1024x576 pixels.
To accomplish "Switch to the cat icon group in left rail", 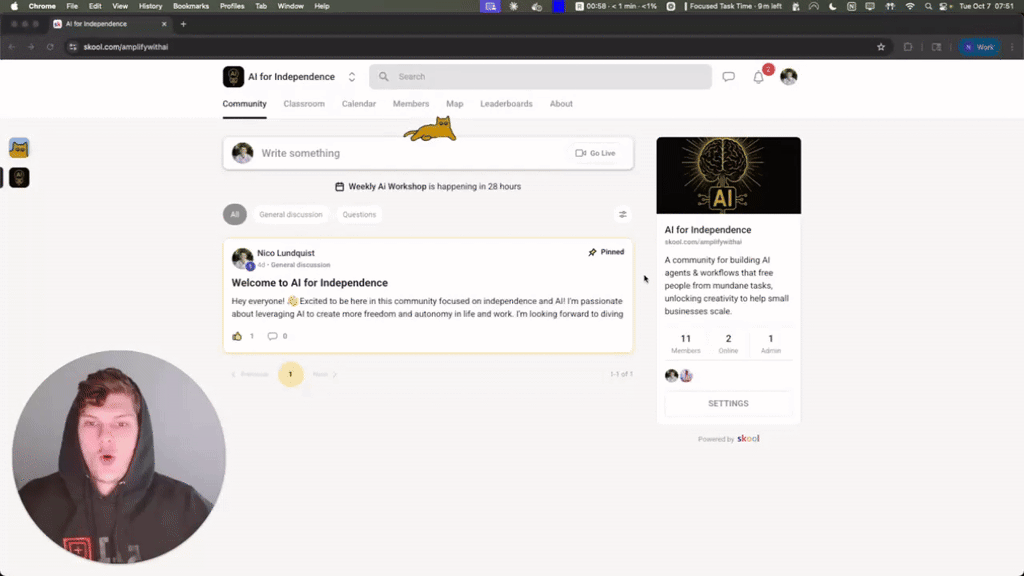I will coord(19,148).
